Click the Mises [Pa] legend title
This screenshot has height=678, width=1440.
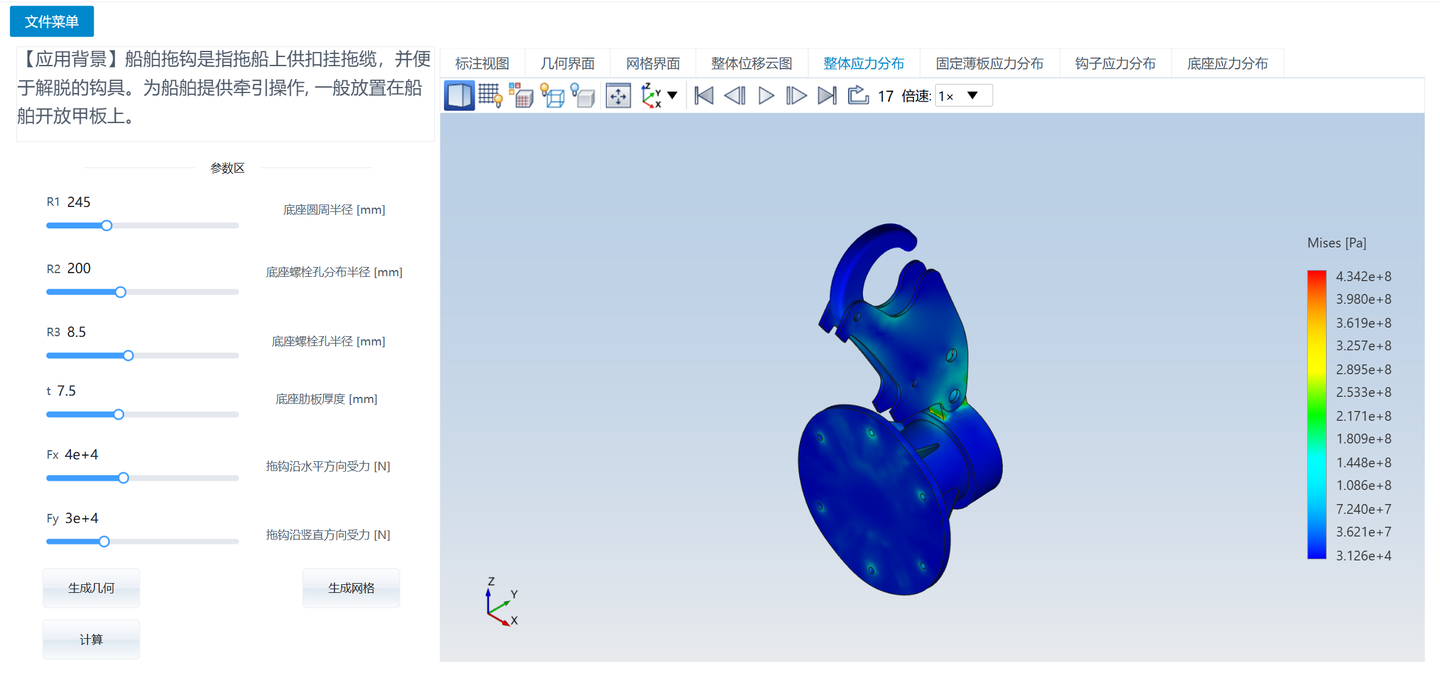click(x=1337, y=243)
